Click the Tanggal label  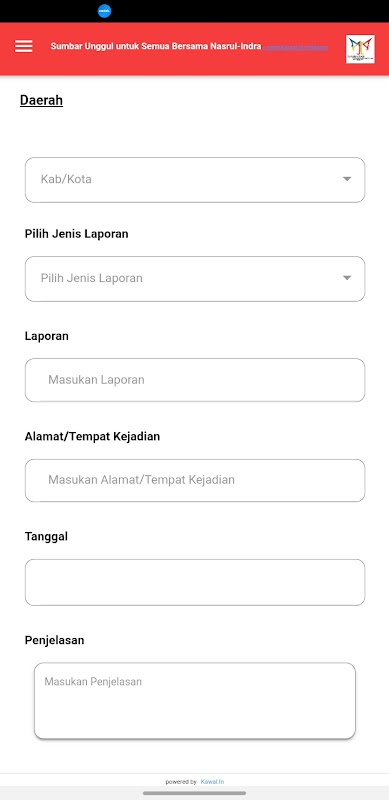coord(46,537)
